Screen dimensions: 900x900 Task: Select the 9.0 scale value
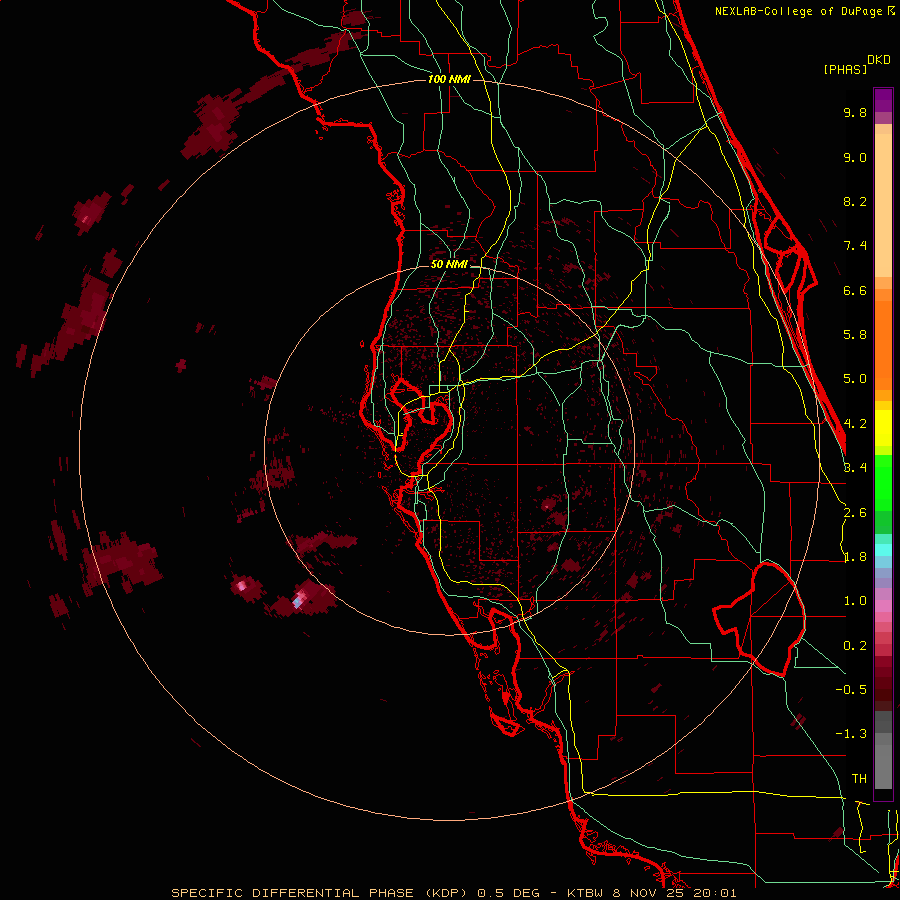(x=855, y=157)
